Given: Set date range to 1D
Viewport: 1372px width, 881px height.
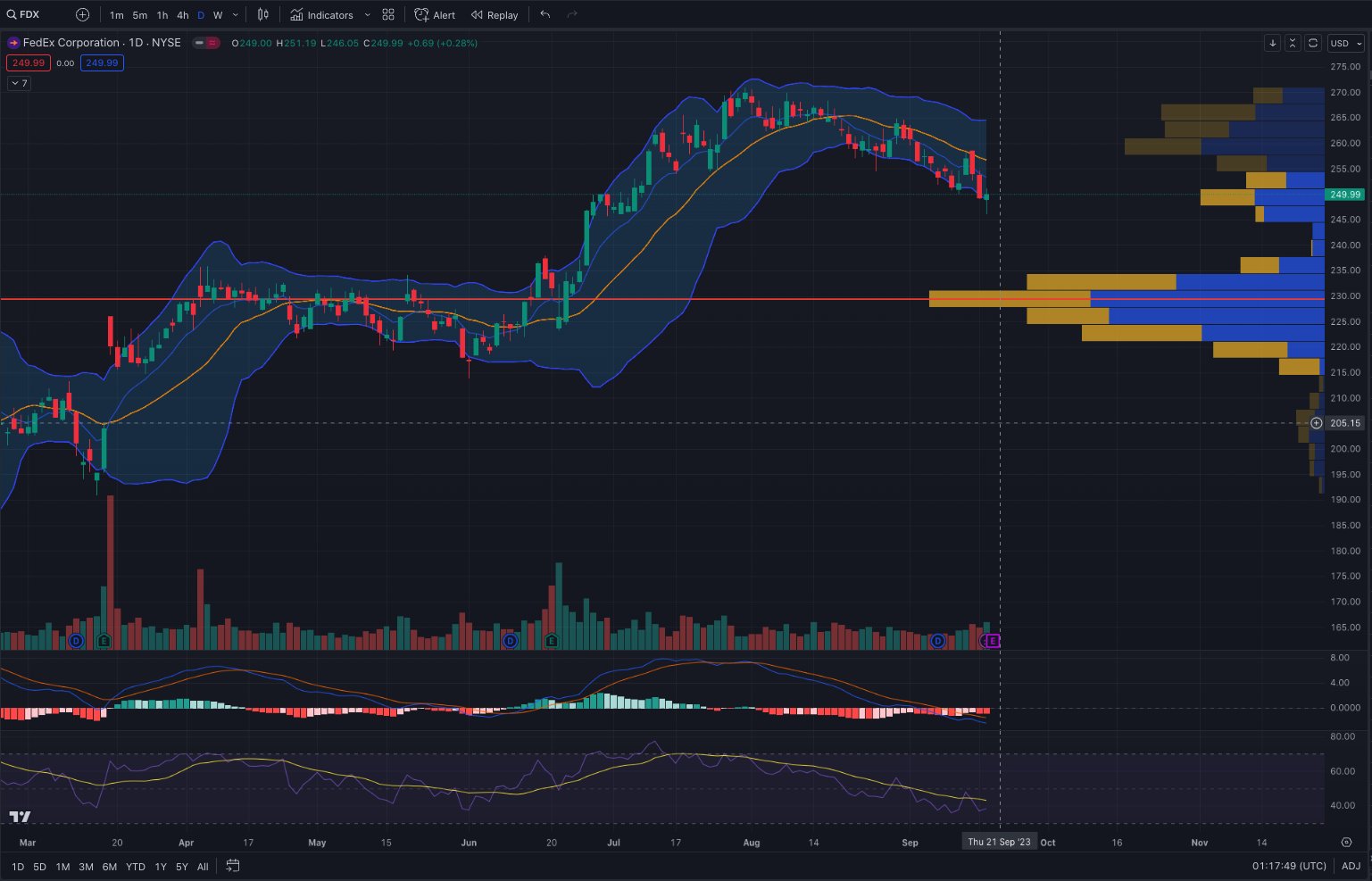Looking at the screenshot, I should pos(17,867).
